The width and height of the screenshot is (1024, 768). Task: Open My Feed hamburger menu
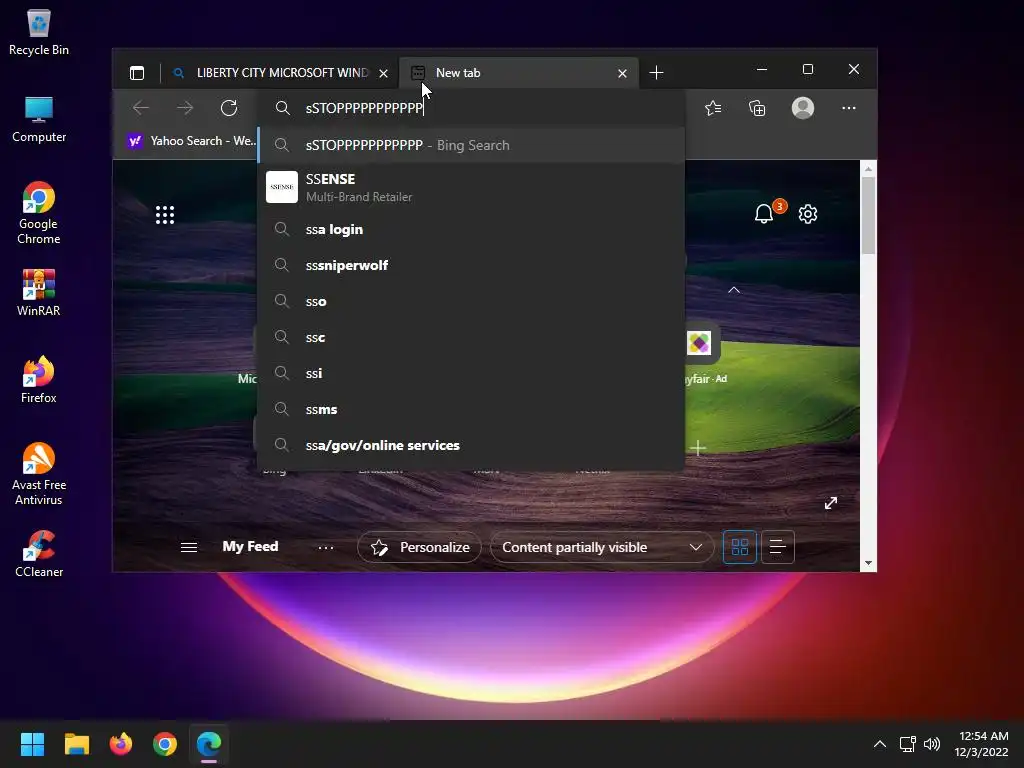189,547
